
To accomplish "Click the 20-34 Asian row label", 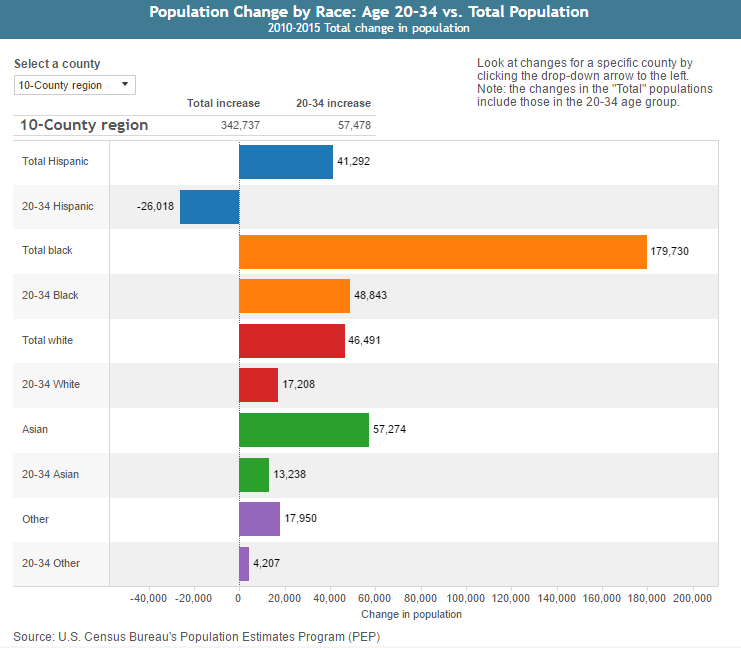I will pos(51,474).
